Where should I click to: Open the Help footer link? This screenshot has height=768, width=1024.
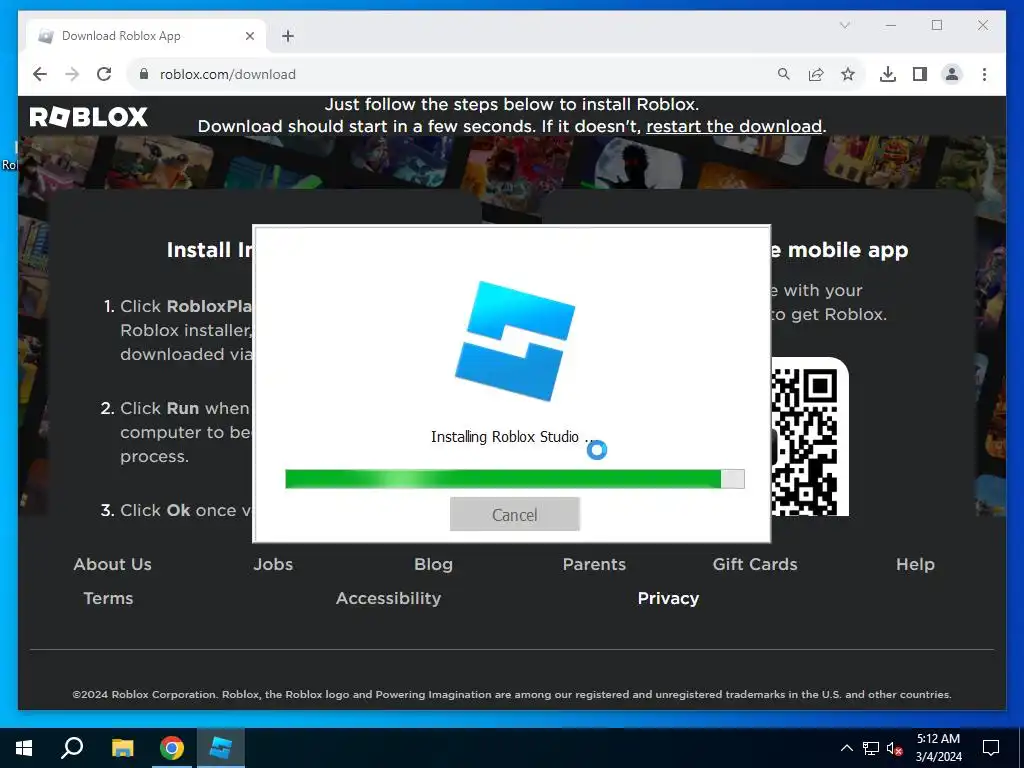(x=915, y=564)
